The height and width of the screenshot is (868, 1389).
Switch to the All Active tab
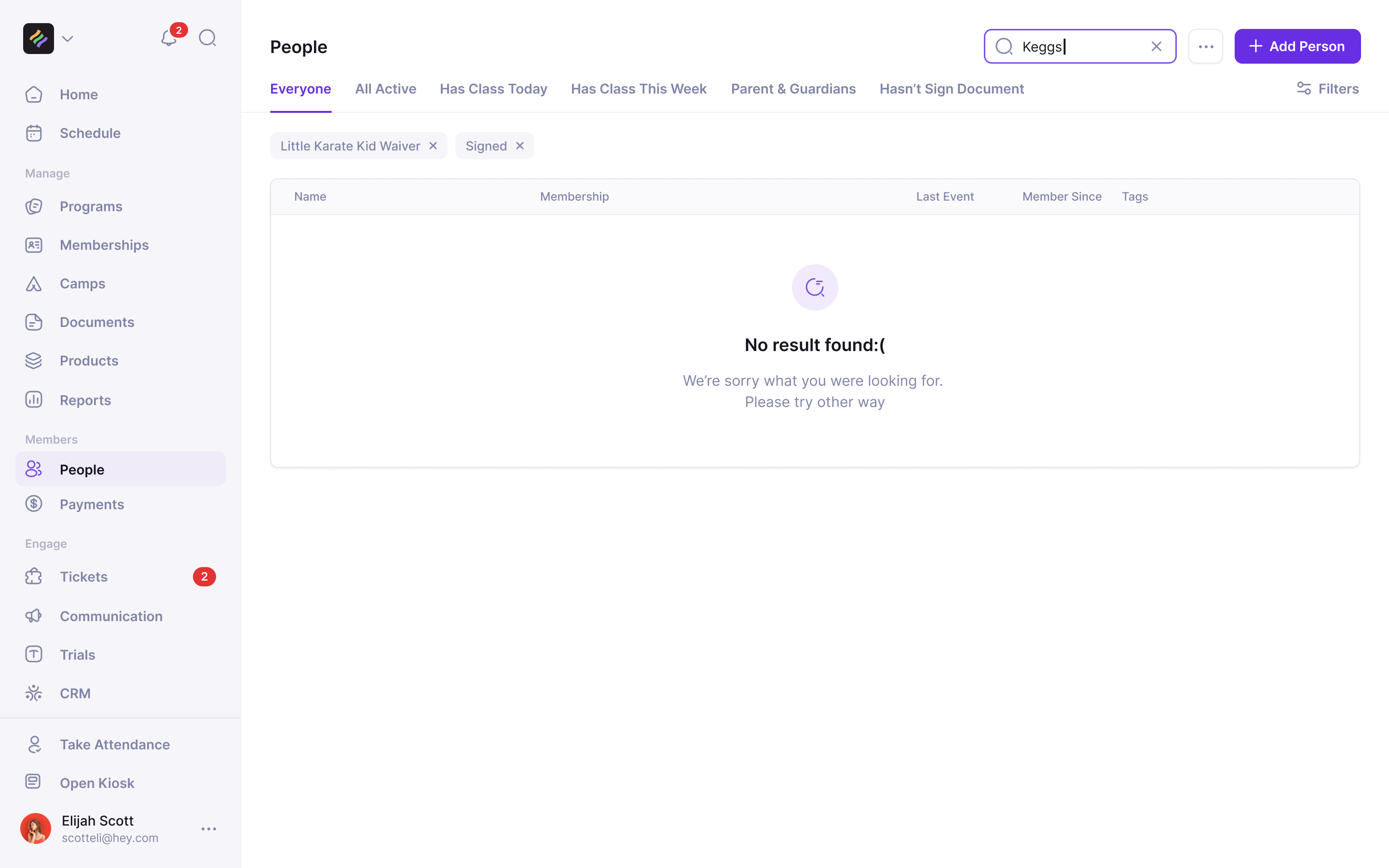(385, 89)
